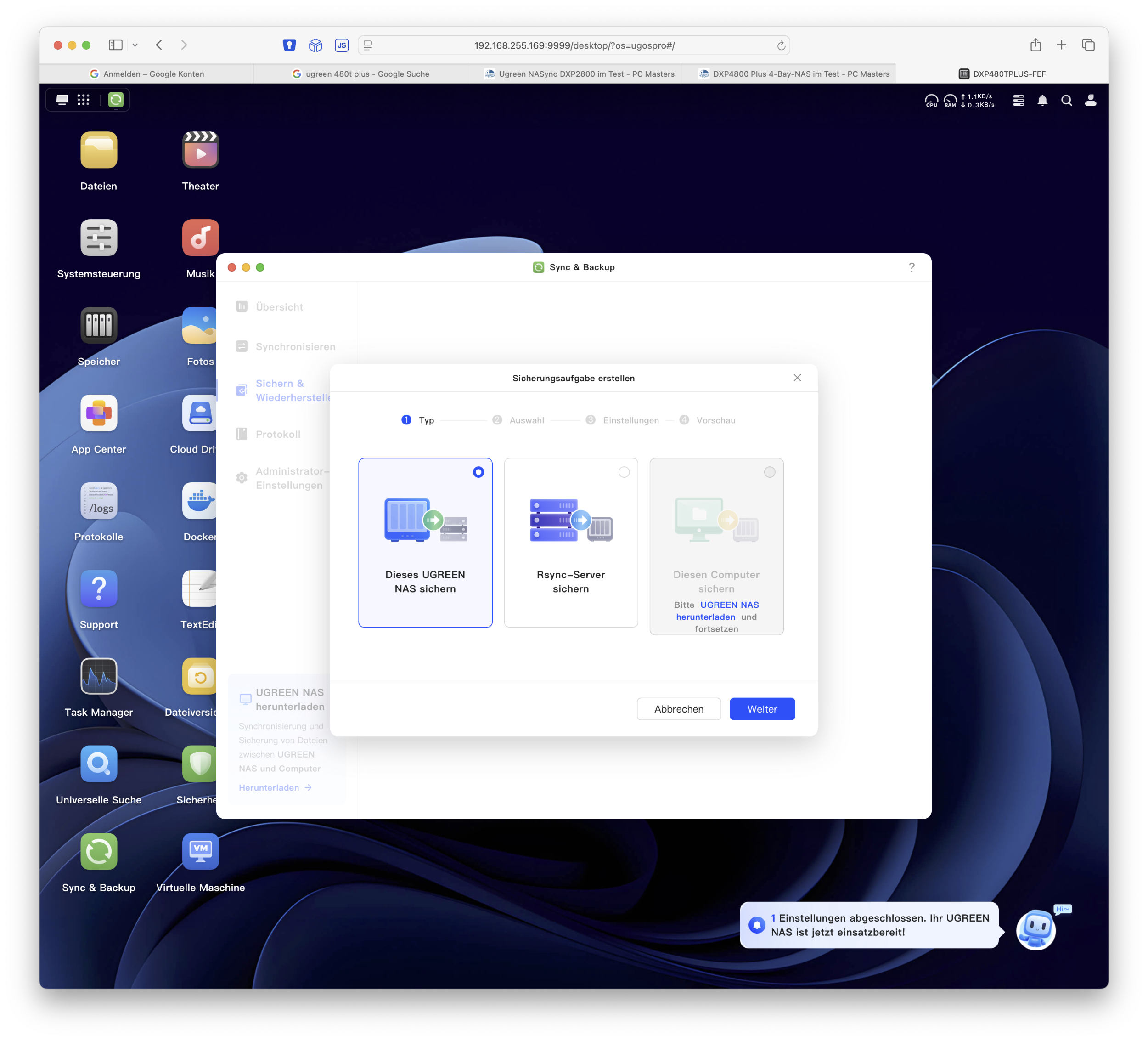Open the all-apps grid launcher
The width and height of the screenshot is (1148, 1041).
[84, 100]
